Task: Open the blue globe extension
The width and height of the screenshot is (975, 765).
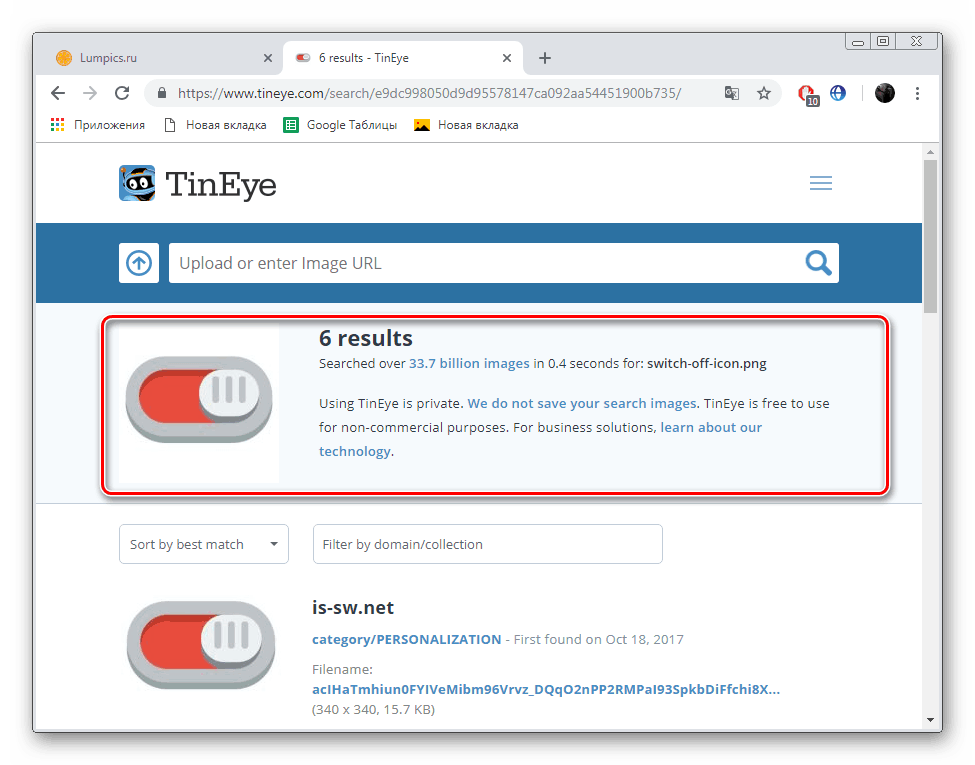Action: coord(838,93)
